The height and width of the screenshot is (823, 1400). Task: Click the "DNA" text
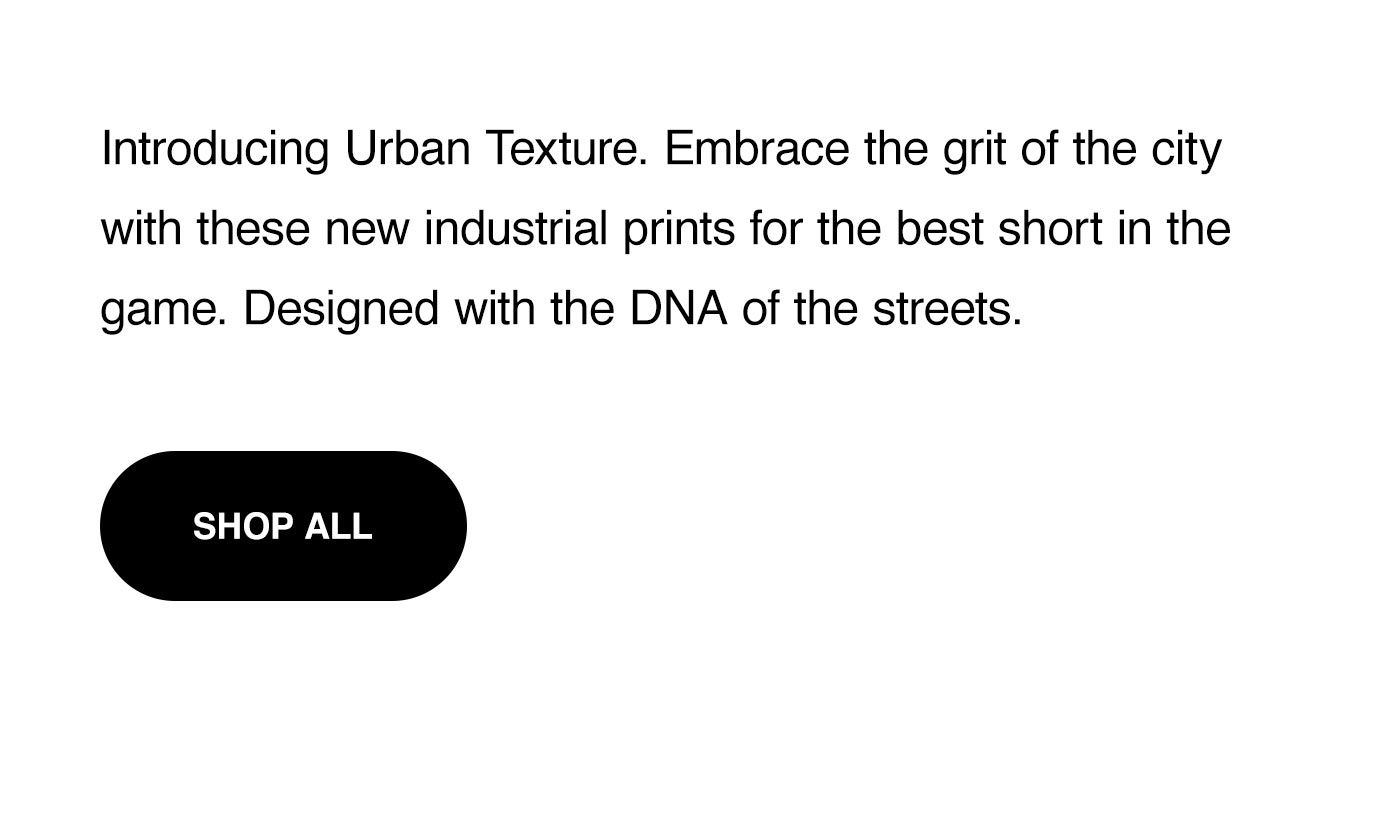[678, 309]
